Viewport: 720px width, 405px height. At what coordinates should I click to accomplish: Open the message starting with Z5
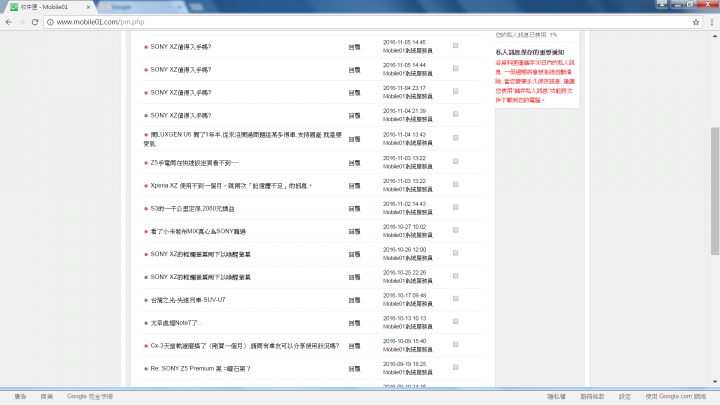194,163
